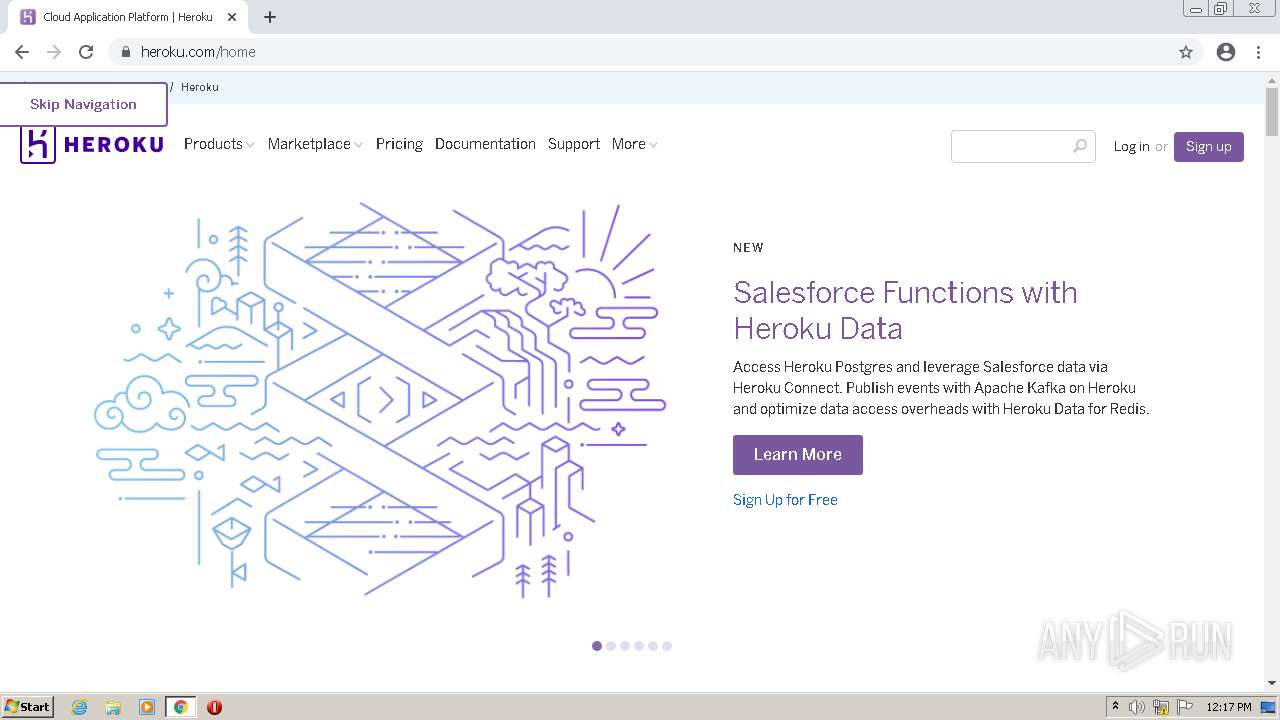Click the Log in link
This screenshot has width=1280, height=720.
pyautogui.click(x=1132, y=146)
